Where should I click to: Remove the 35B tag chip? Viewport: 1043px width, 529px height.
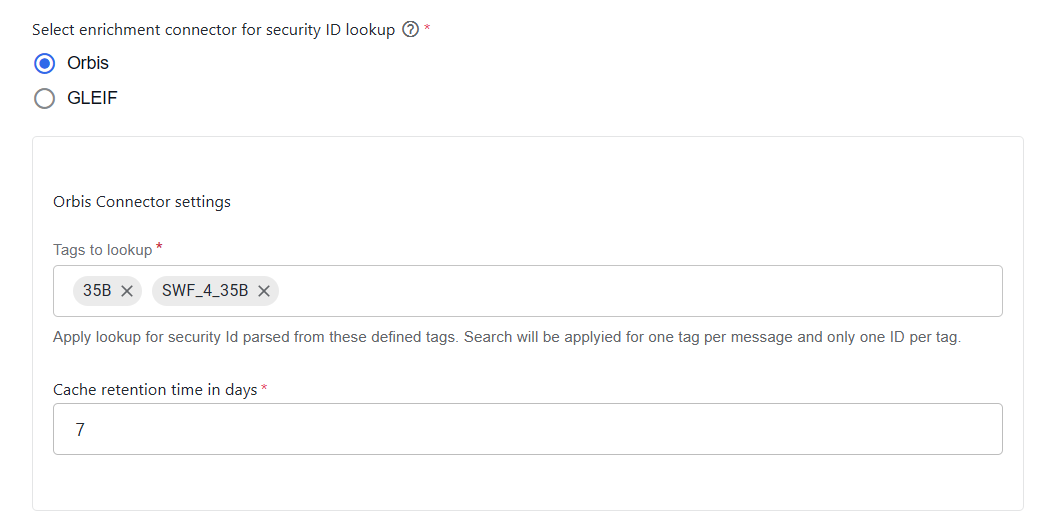click(127, 291)
